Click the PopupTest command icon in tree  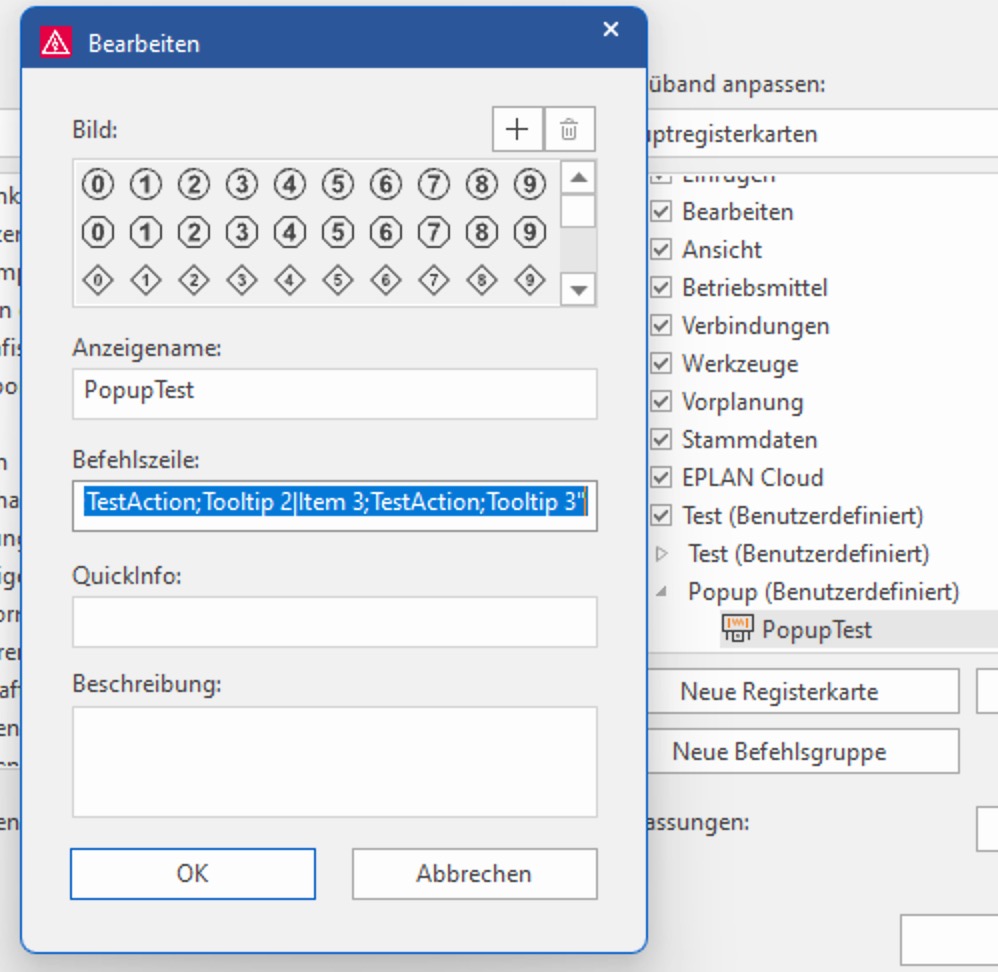click(x=737, y=629)
